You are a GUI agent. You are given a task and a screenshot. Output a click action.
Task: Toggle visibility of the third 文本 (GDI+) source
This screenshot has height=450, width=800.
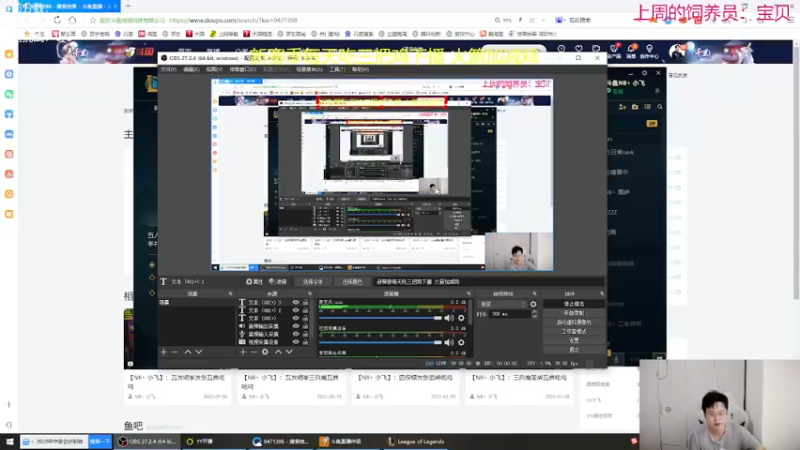pos(295,318)
